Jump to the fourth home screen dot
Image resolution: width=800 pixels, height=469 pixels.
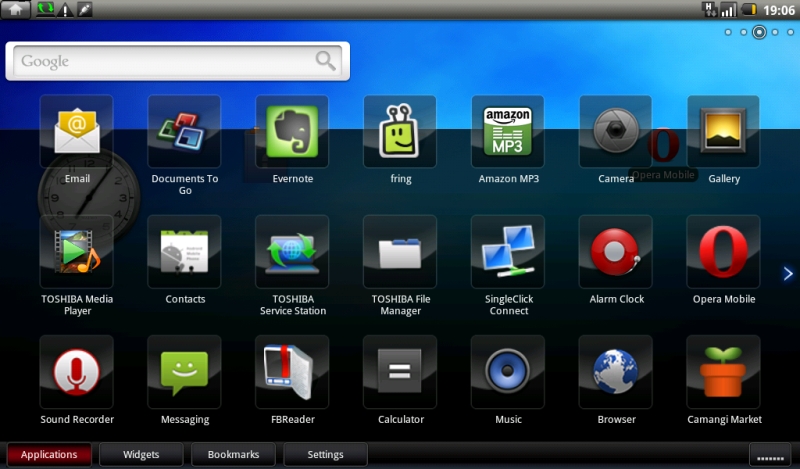click(x=775, y=32)
